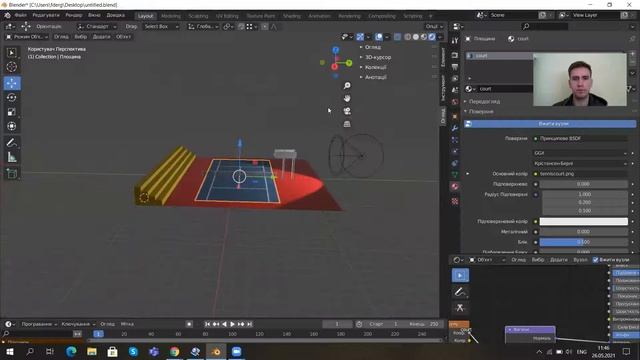640x360 pixels.
Task: Select the node editor Links Cut tool
Action: pos(460,308)
